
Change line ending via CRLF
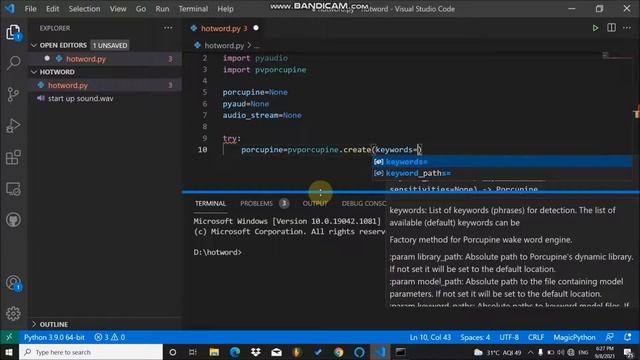pyautogui.click(x=536, y=337)
